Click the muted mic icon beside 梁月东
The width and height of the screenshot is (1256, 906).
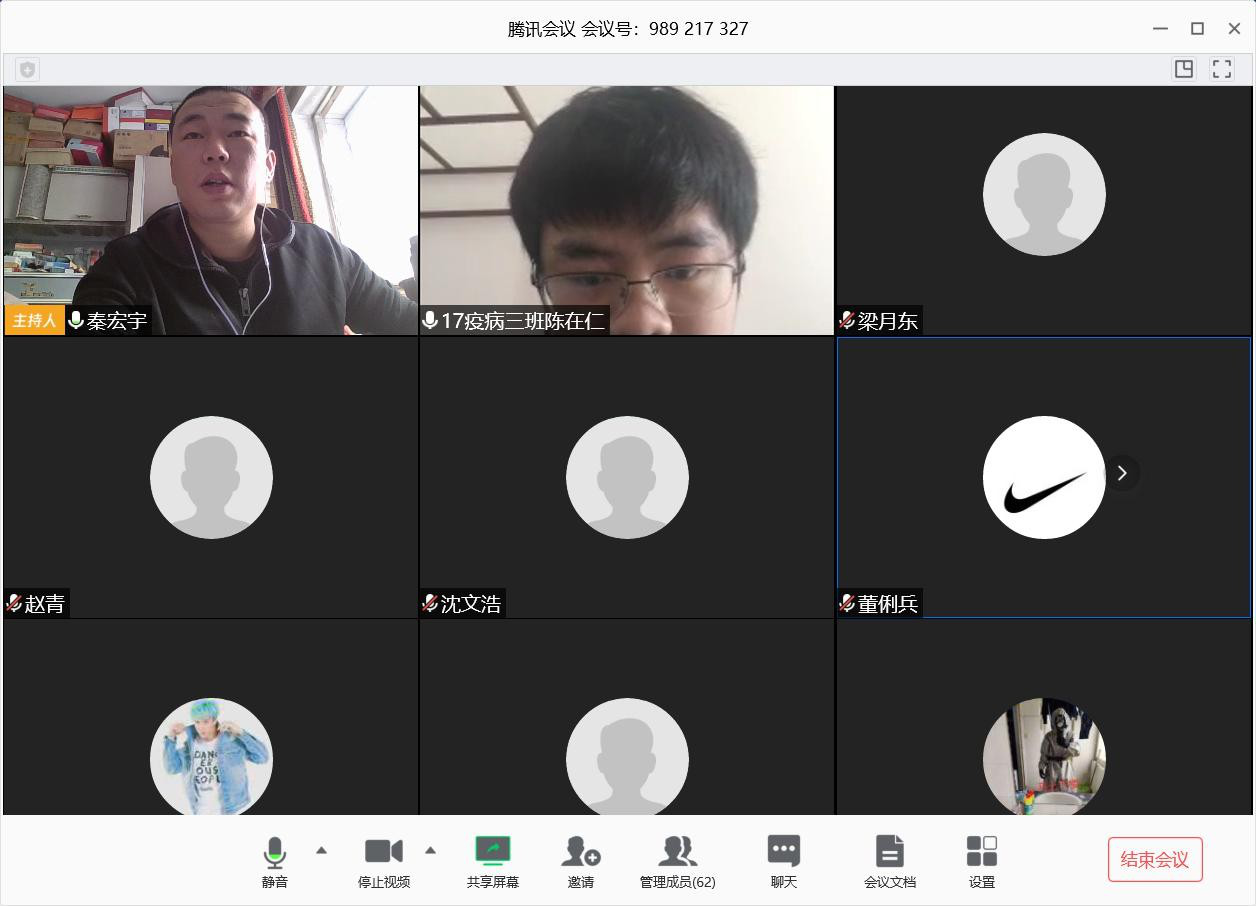coord(847,321)
